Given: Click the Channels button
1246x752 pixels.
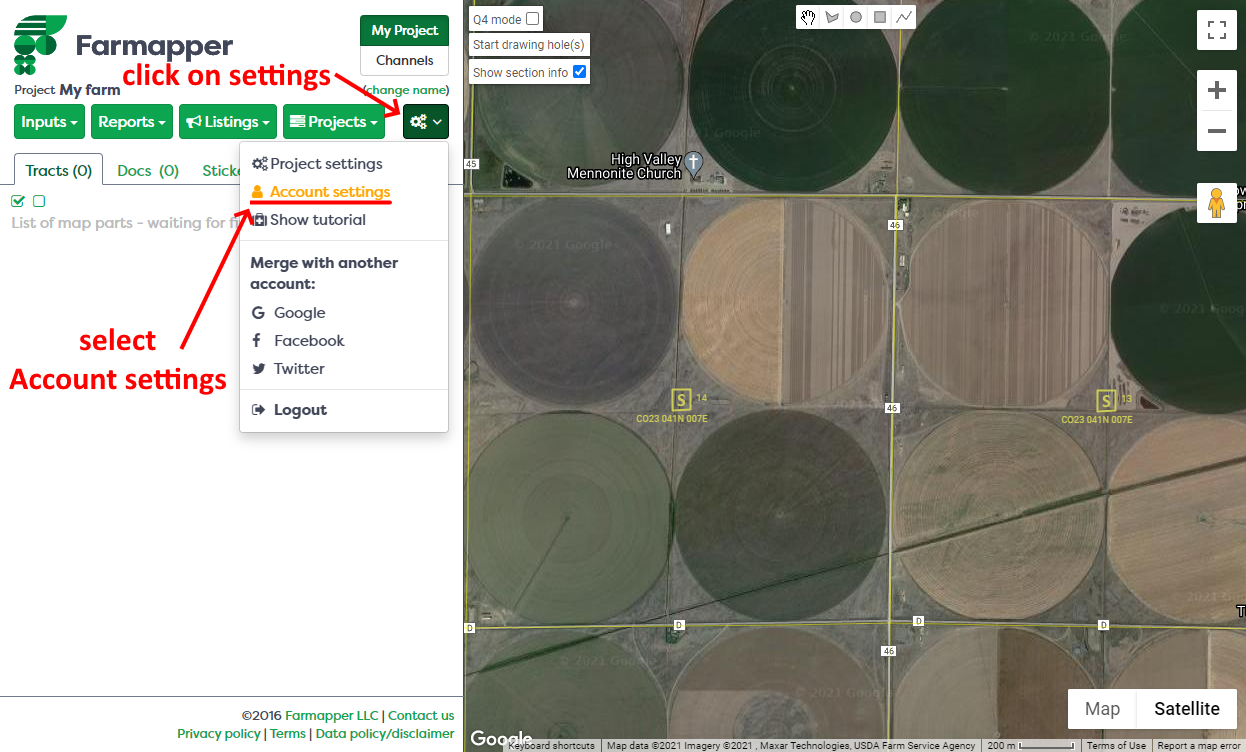Looking at the screenshot, I should (x=405, y=61).
